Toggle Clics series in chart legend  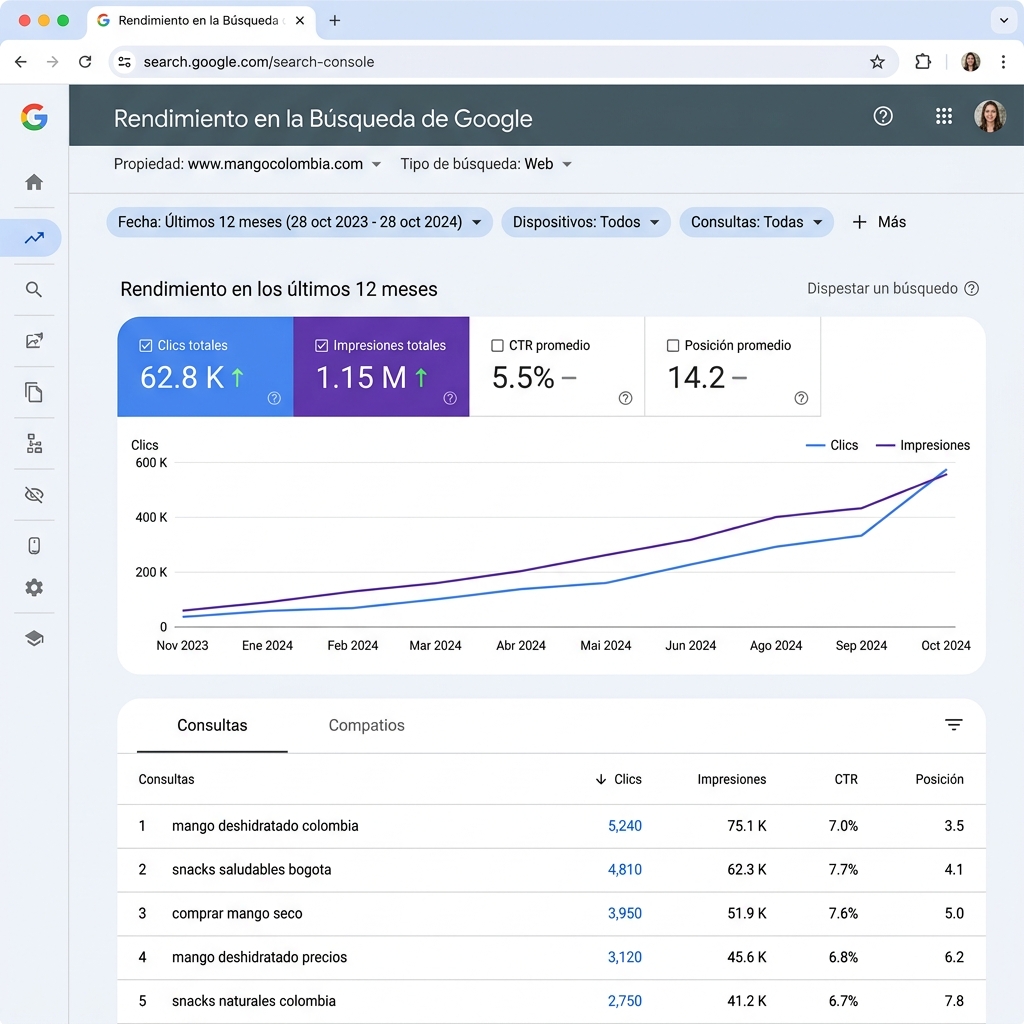[x=832, y=445]
